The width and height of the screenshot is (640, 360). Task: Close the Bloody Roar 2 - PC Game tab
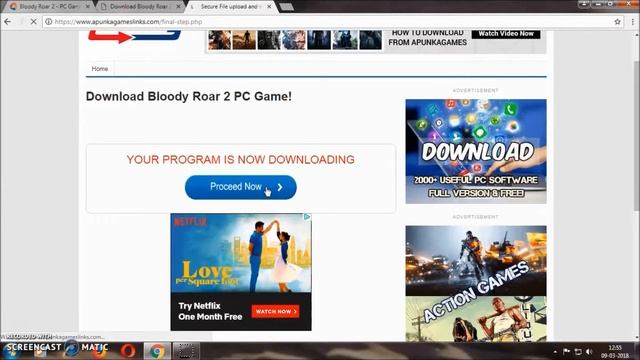[87, 7]
